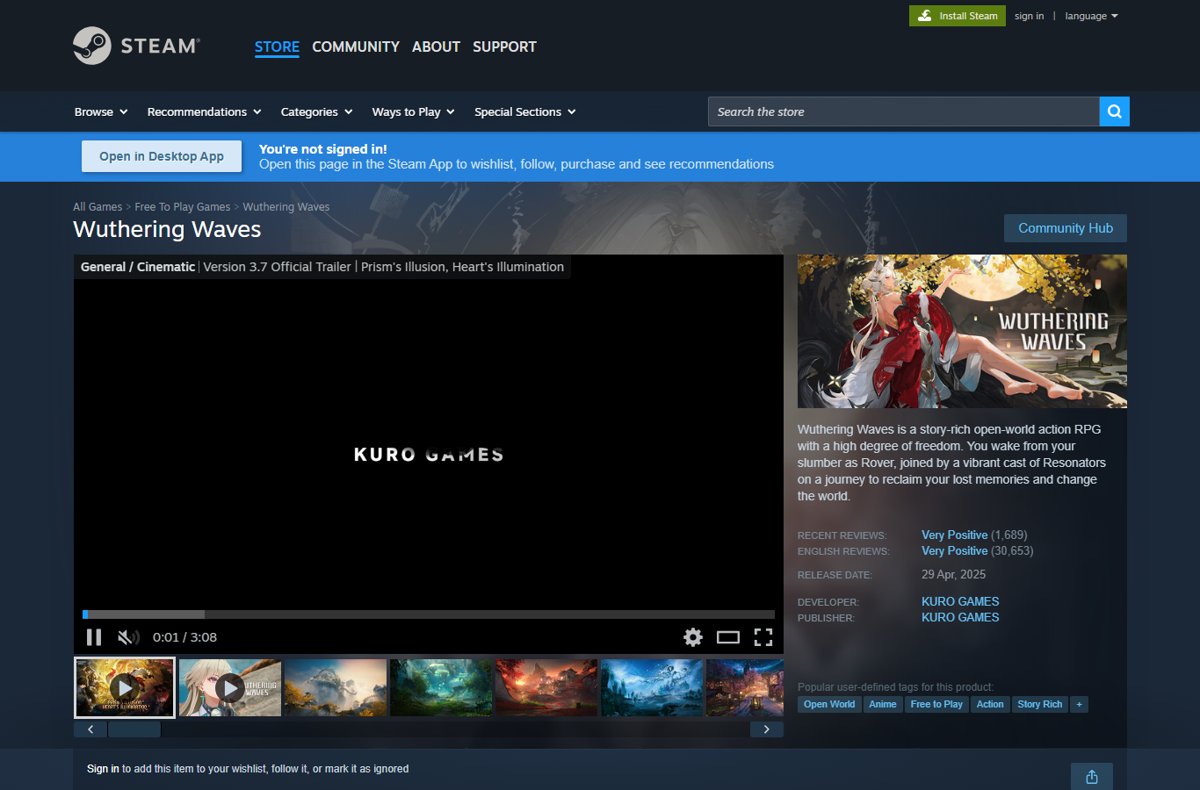
Task: Click the Steam logo in the header
Action: [136, 46]
